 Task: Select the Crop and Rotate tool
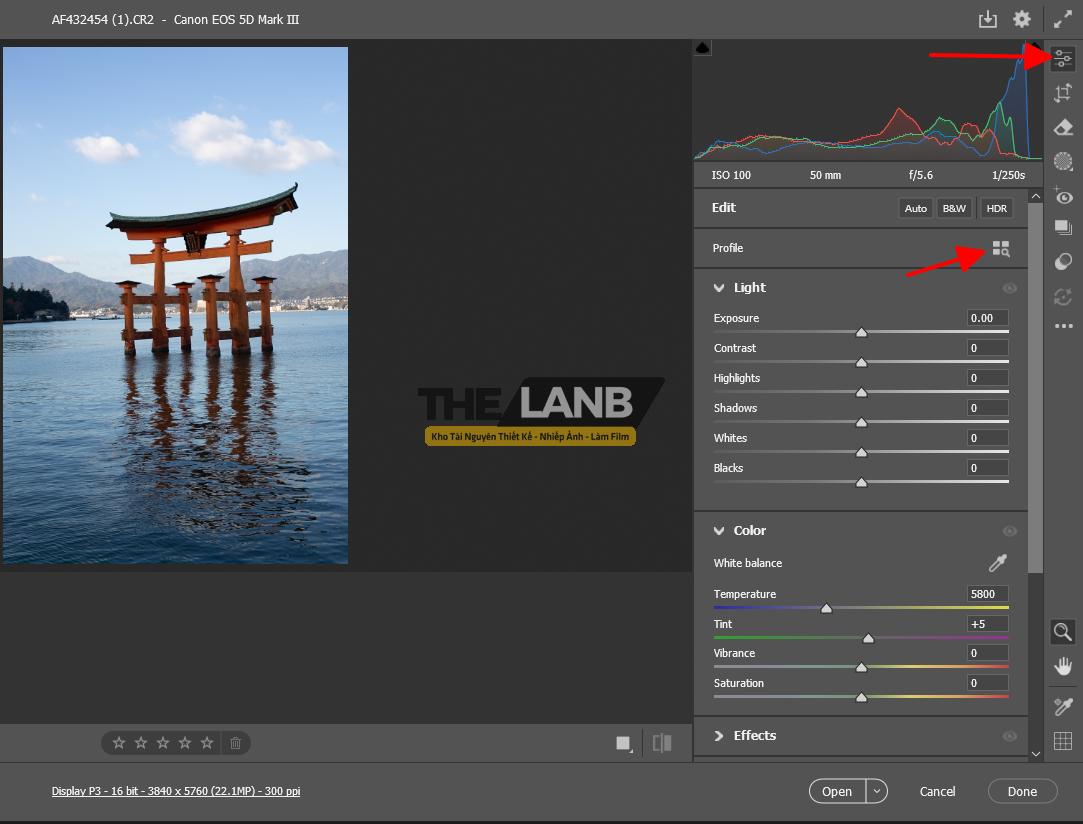[x=1063, y=93]
